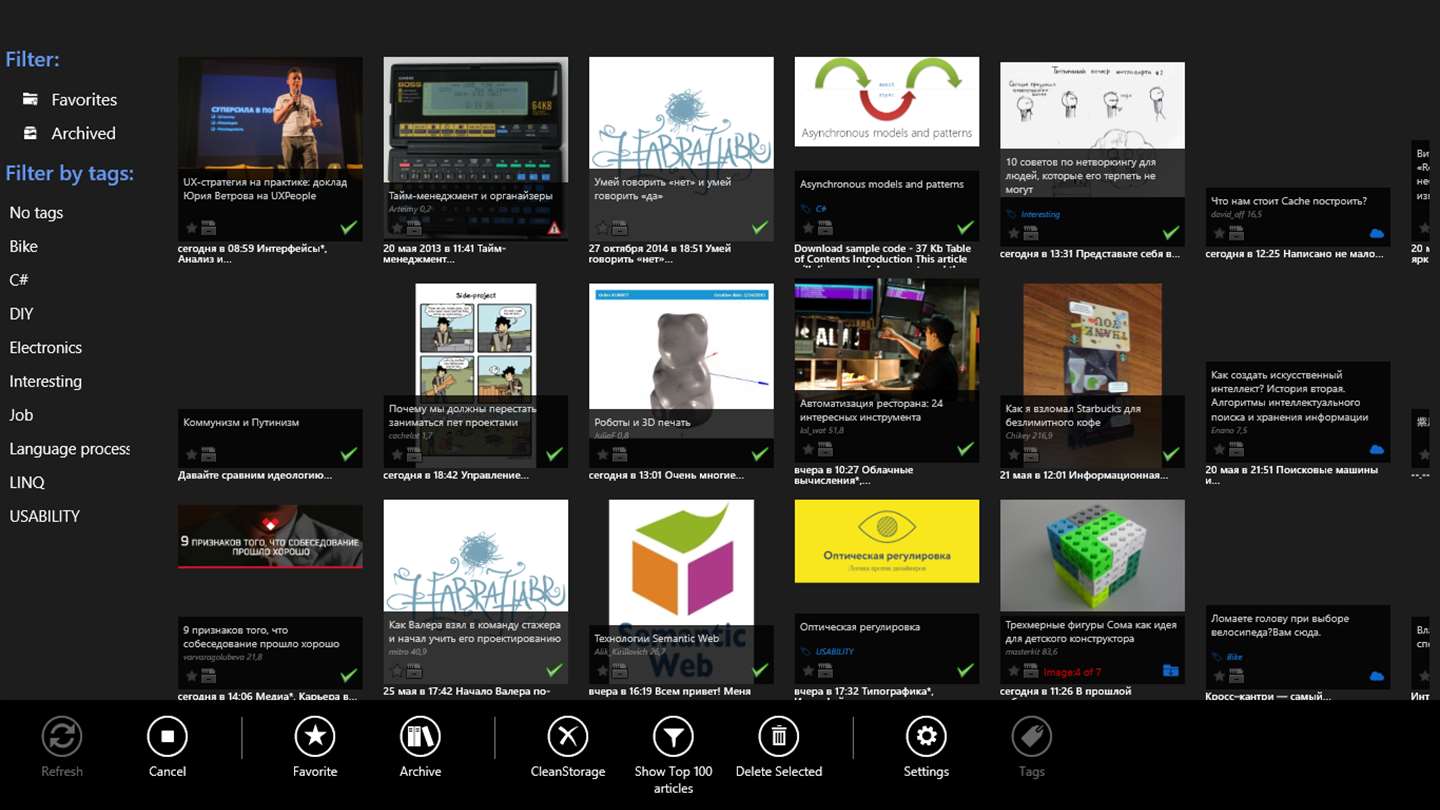Click the CleanStorage icon
Screen dimensions: 1440x810
(x=568, y=738)
